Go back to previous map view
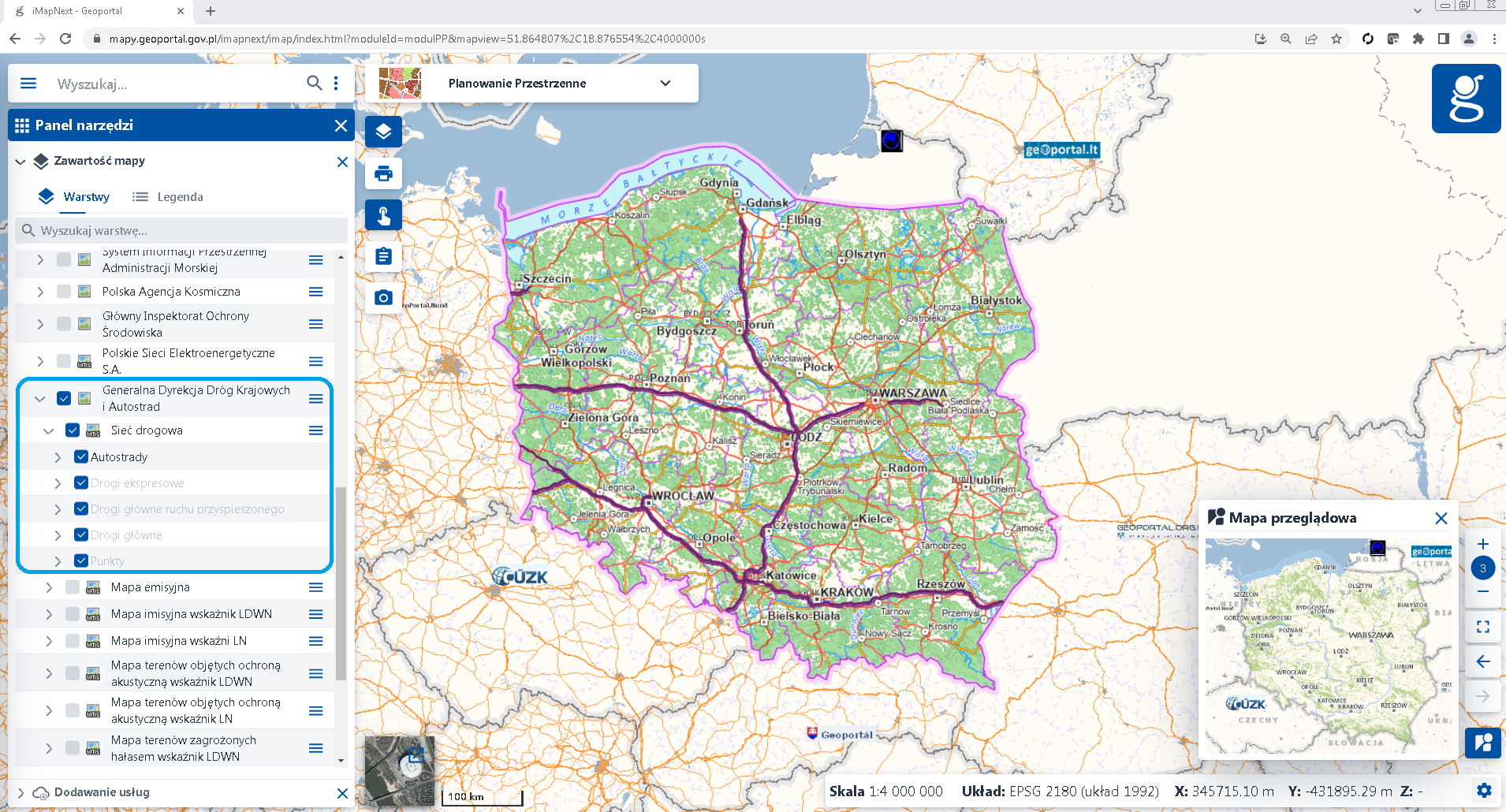1506x812 pixels. (1482, 661)
